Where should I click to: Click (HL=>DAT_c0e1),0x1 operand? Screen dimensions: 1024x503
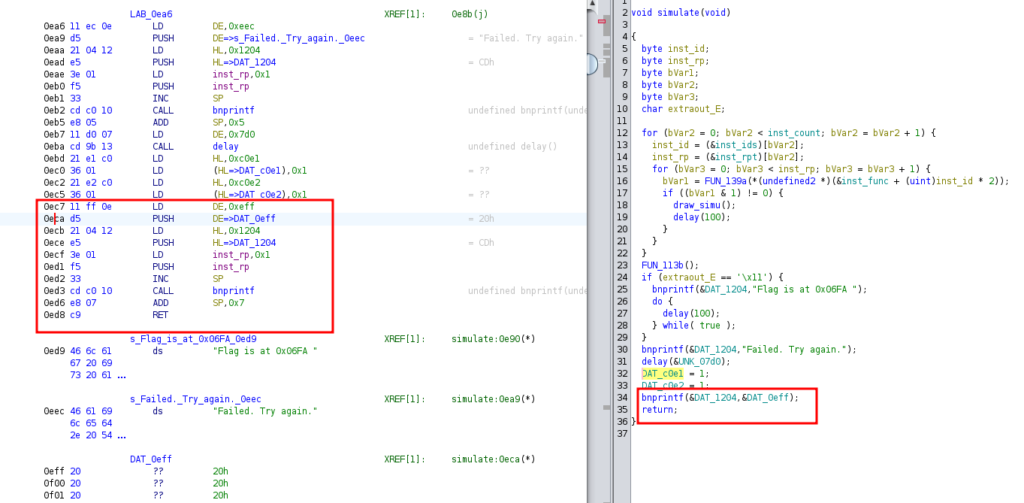pyautogui.click(x=260, y=170)
